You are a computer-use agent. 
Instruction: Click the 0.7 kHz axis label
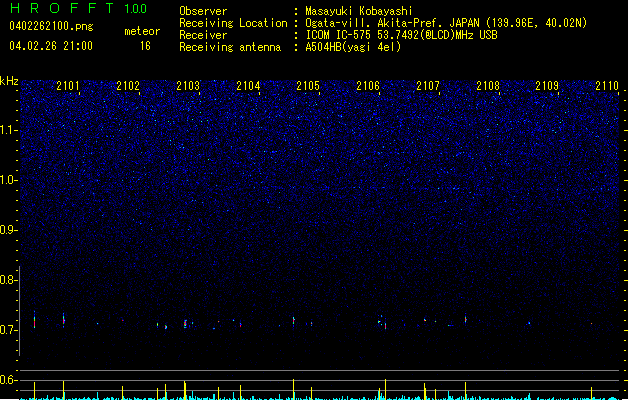[8, 330]
